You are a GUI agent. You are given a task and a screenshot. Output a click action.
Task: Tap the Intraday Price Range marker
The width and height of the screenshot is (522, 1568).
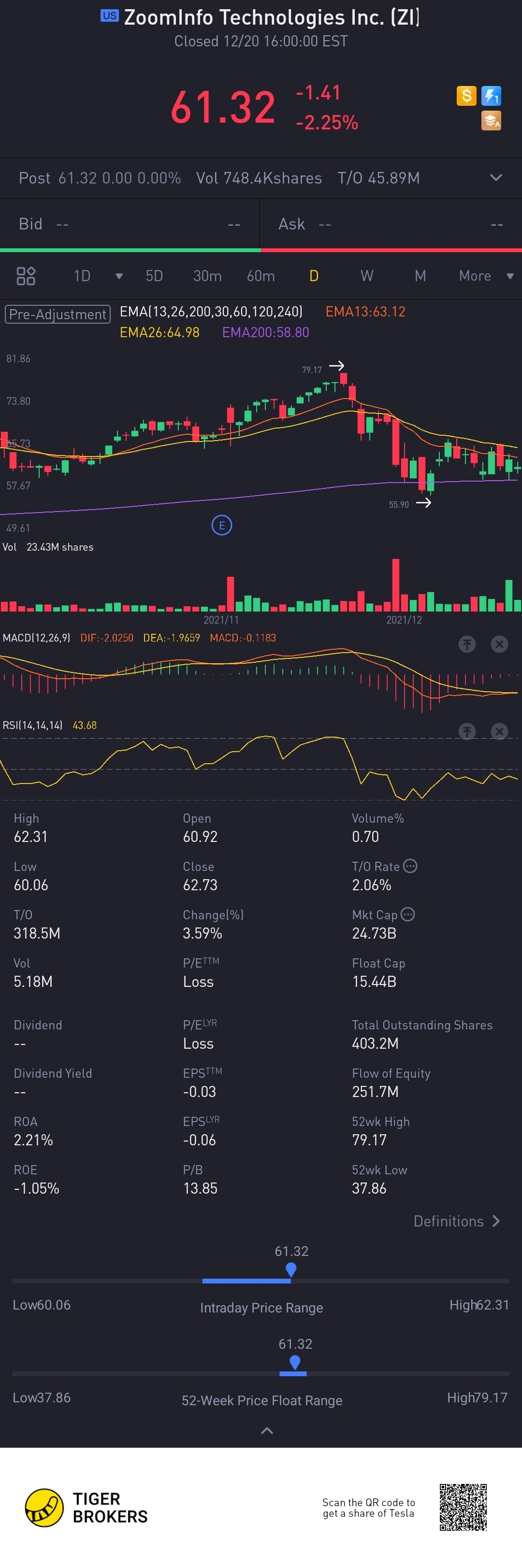[x=291, y=1269]
